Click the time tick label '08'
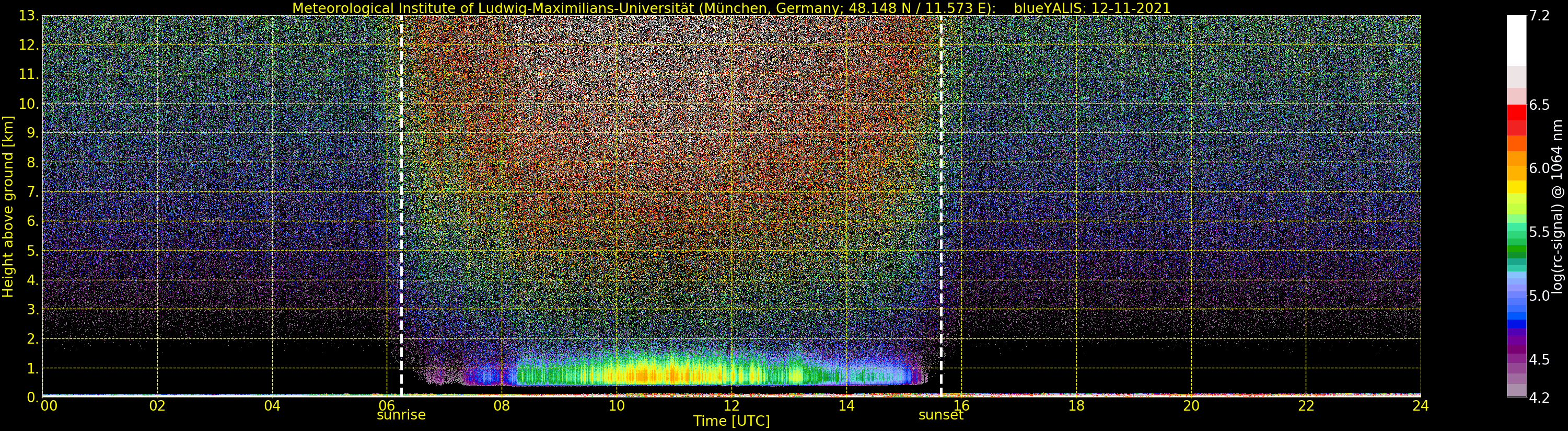Screen dimensions: 1568x431 (x=502, y=406)
